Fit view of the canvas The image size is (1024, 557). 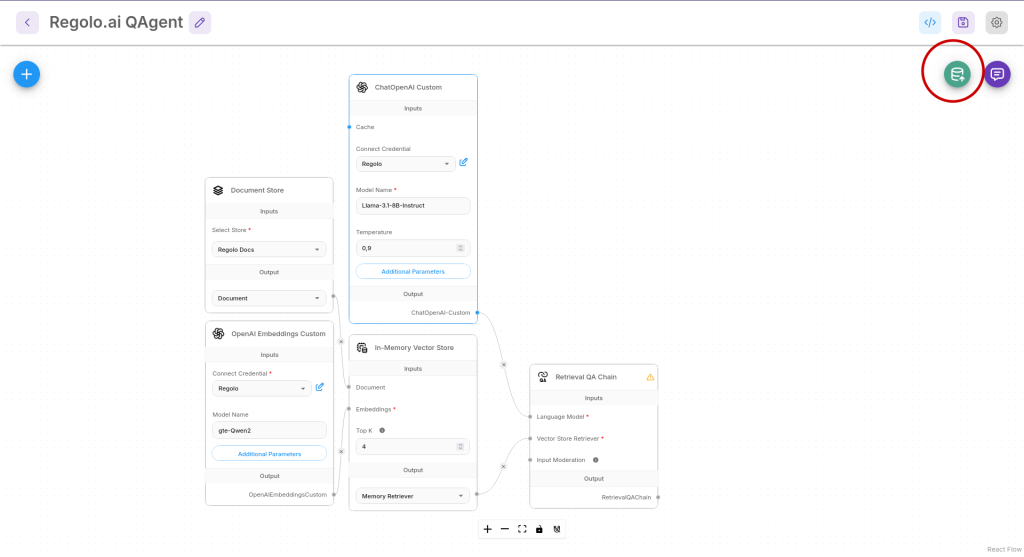(x=522, y=529)
